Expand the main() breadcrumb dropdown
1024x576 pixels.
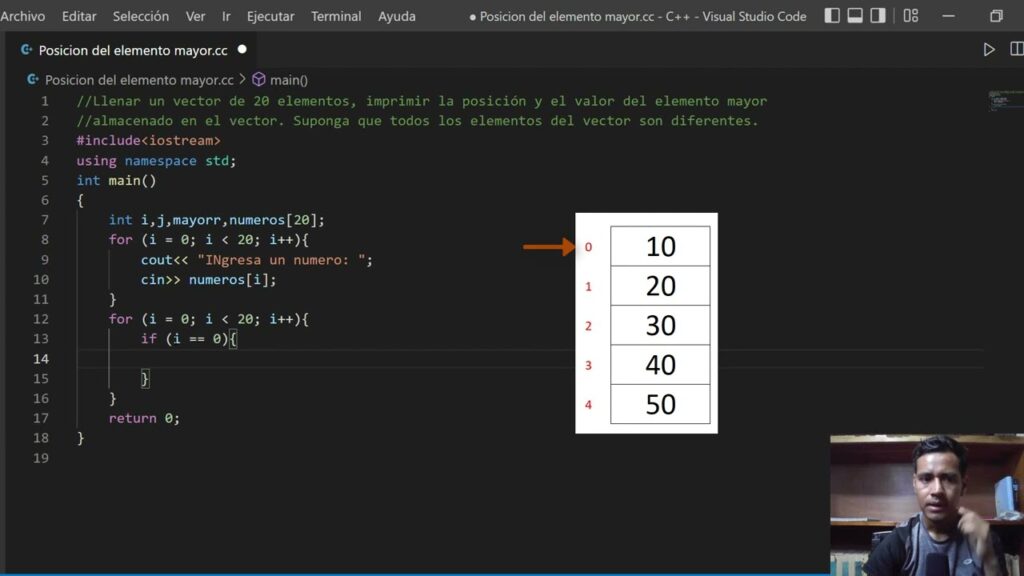point(290,78)
